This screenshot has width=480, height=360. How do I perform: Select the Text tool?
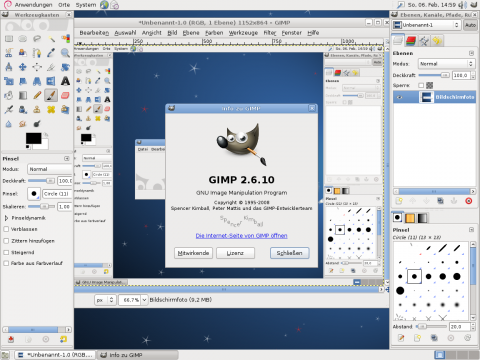tap(65, 81)
